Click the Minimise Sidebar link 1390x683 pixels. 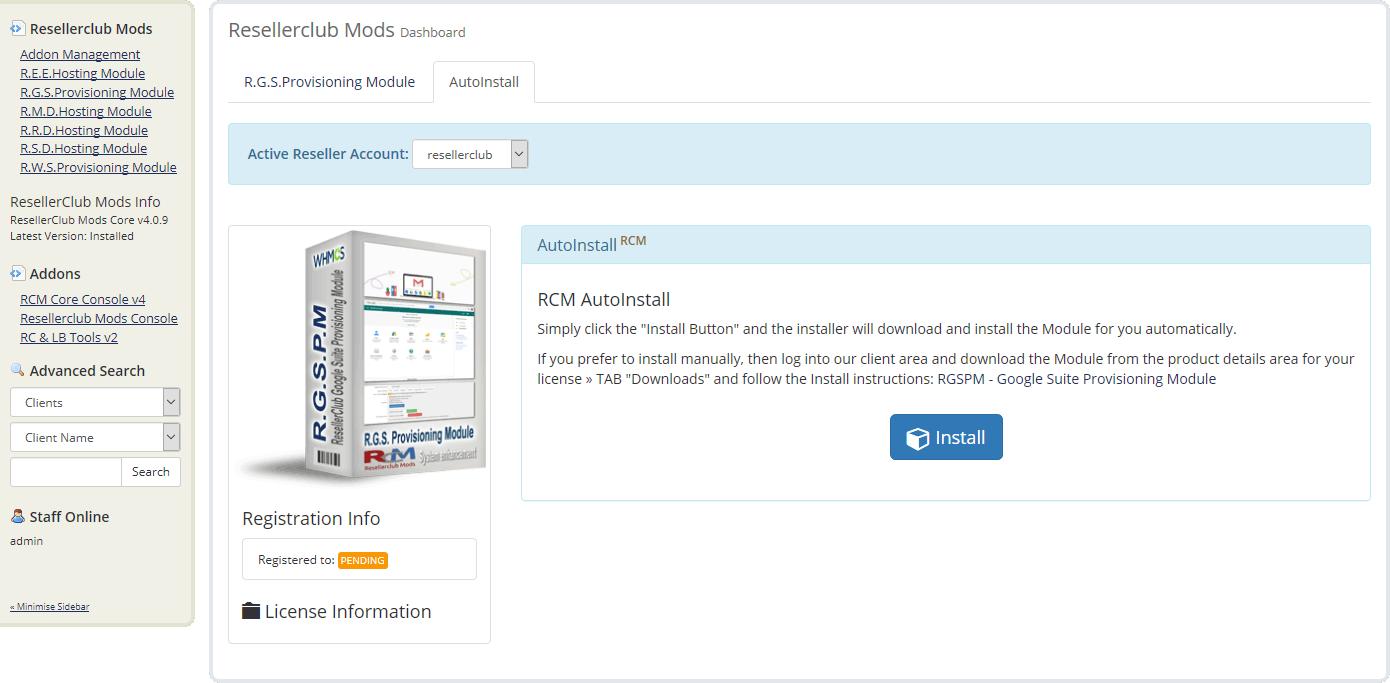click(x=50, y=607)
